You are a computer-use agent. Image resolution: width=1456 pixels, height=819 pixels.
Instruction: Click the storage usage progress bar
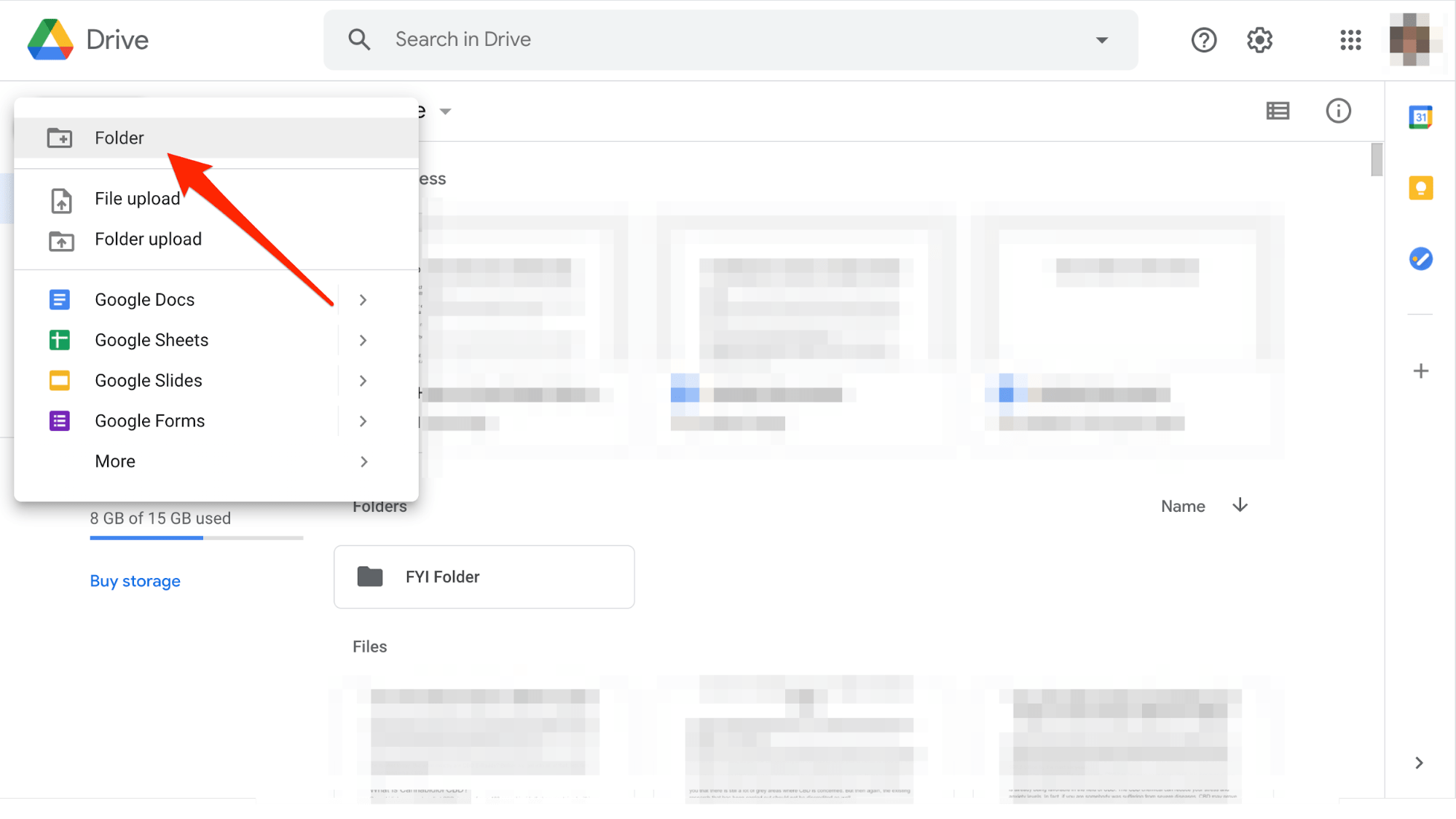pos(197,538)
